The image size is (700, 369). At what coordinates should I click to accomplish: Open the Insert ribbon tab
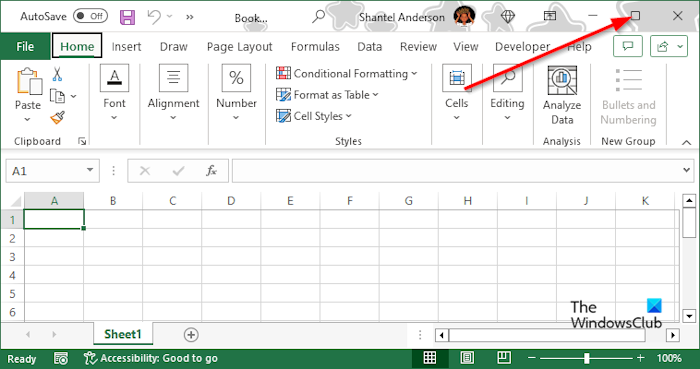click(x=126, y=46)
